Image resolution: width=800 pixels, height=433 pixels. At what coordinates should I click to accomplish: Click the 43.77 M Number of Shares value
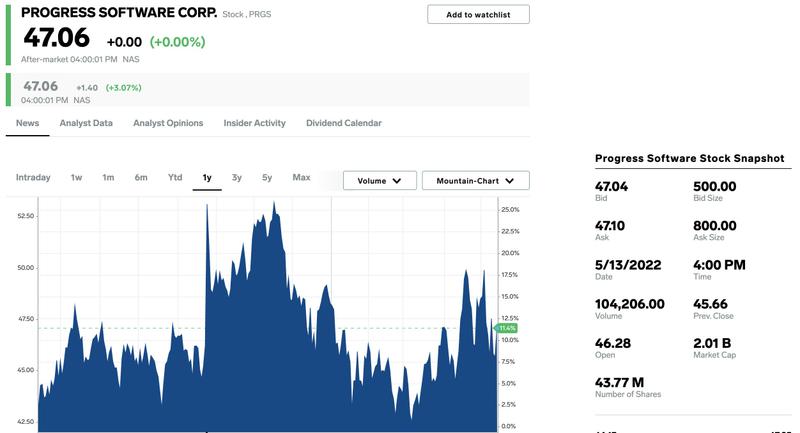(x=619, y=383)
